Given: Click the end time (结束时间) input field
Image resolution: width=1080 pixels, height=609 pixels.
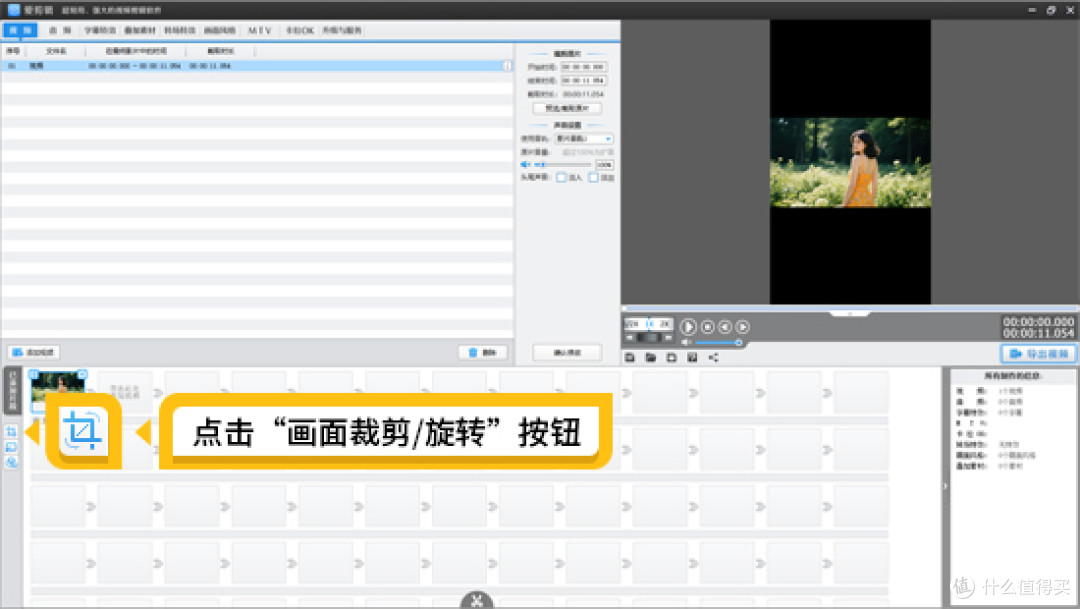Looking at the screenshot, I should [x=583, y=81].
